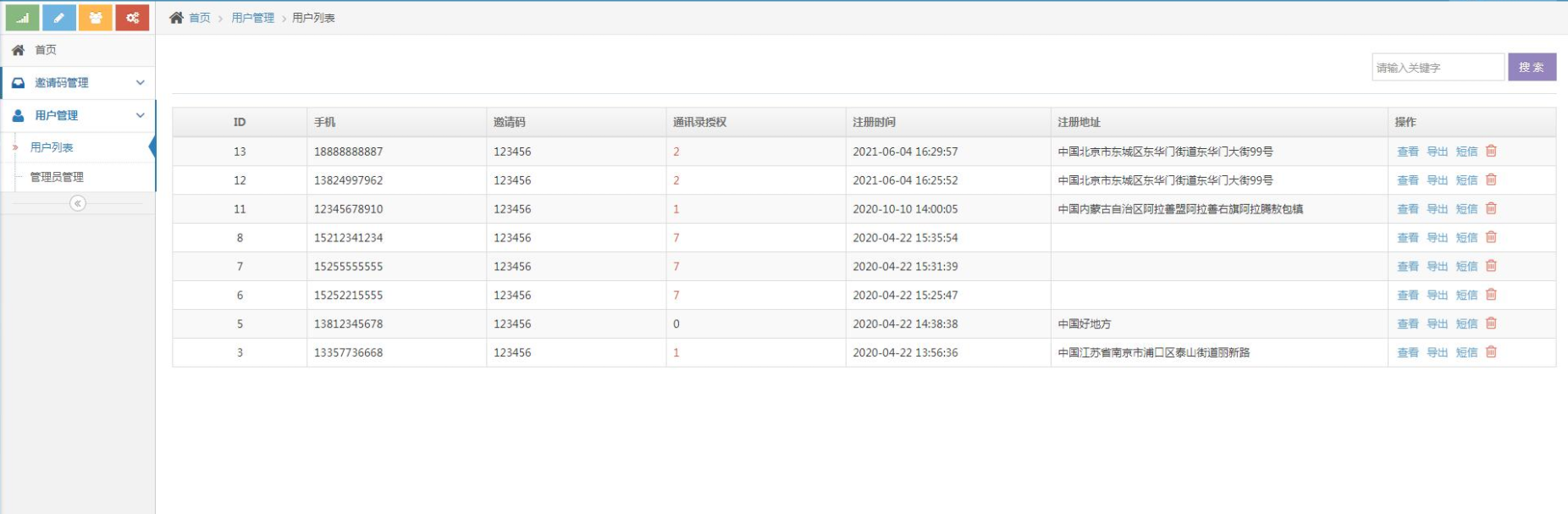Open 管理员管理 in the sidebar
1568x514 pixels.
point(57,177)
